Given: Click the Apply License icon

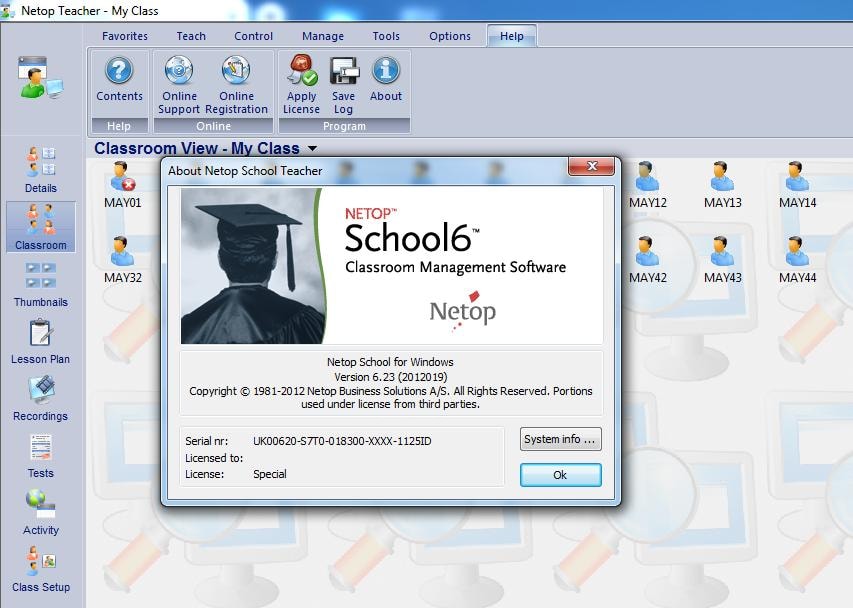Looking at the screenshot, I should (301, 84).
